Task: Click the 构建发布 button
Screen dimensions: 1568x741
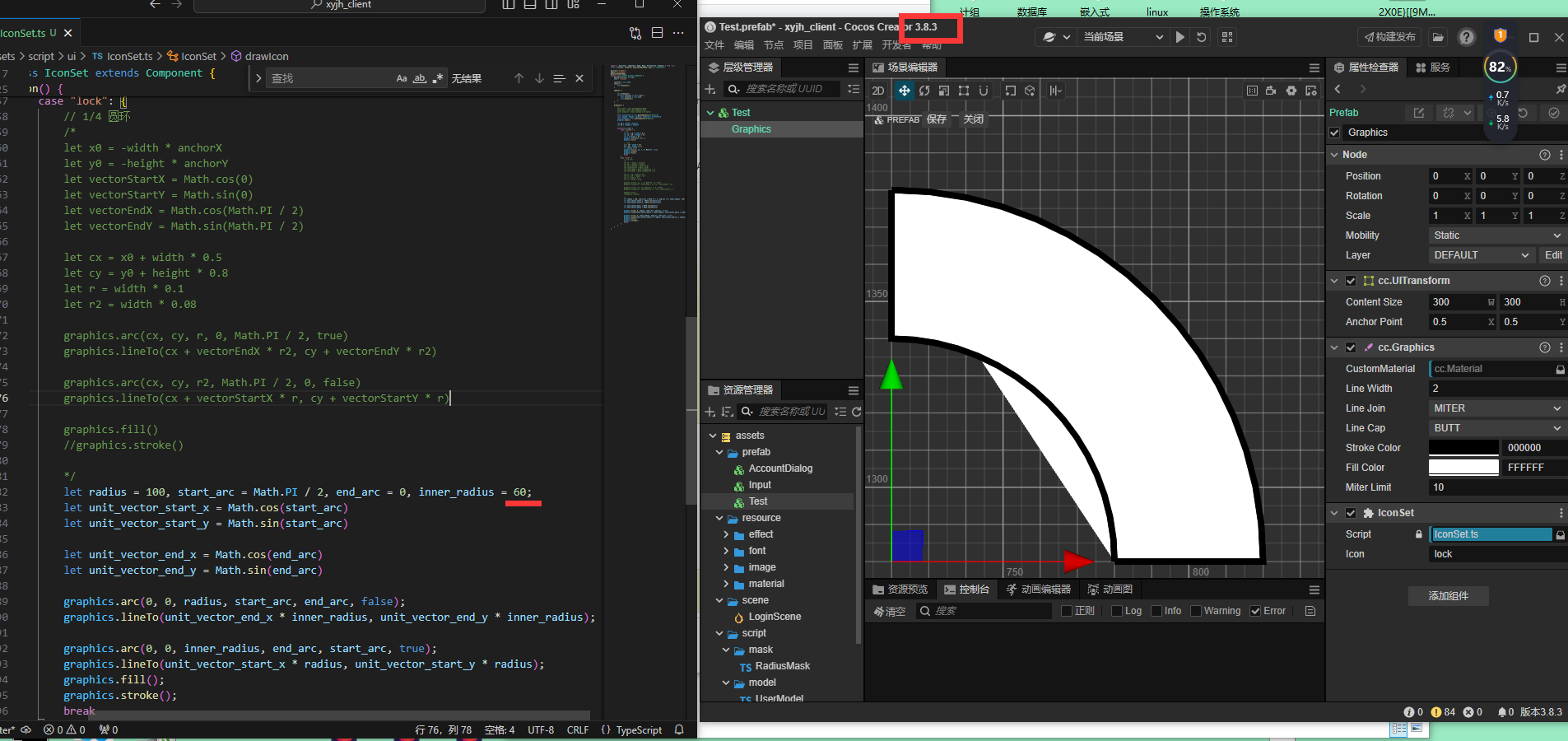Action: click(1390, 37)
